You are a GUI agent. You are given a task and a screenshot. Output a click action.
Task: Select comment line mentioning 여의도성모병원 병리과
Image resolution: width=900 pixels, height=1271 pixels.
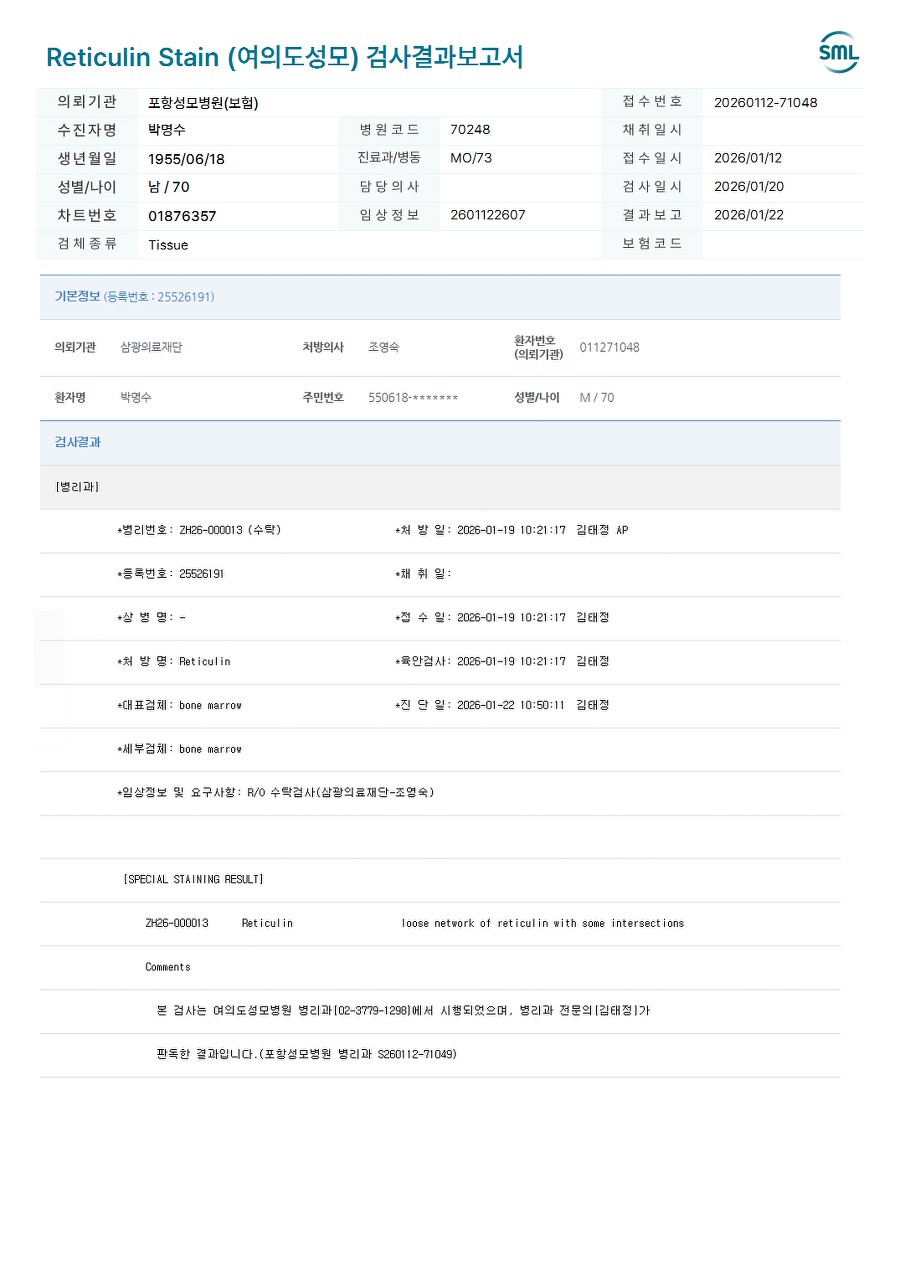coord(403,1011)
